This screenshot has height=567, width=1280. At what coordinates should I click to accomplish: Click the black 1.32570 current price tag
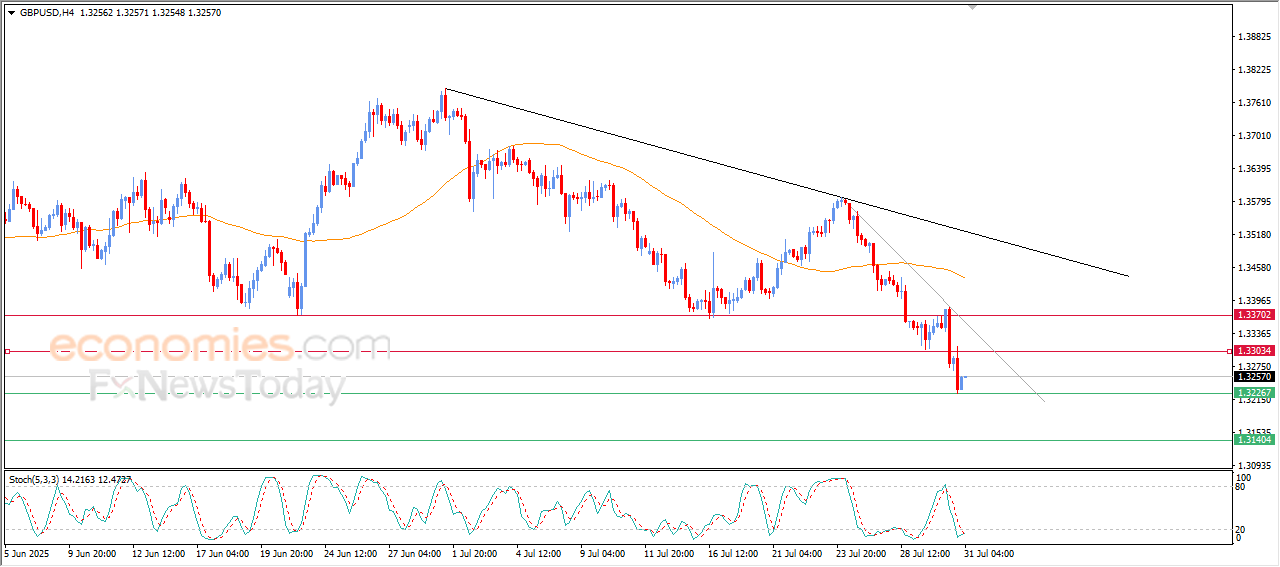pos(1253,376)
